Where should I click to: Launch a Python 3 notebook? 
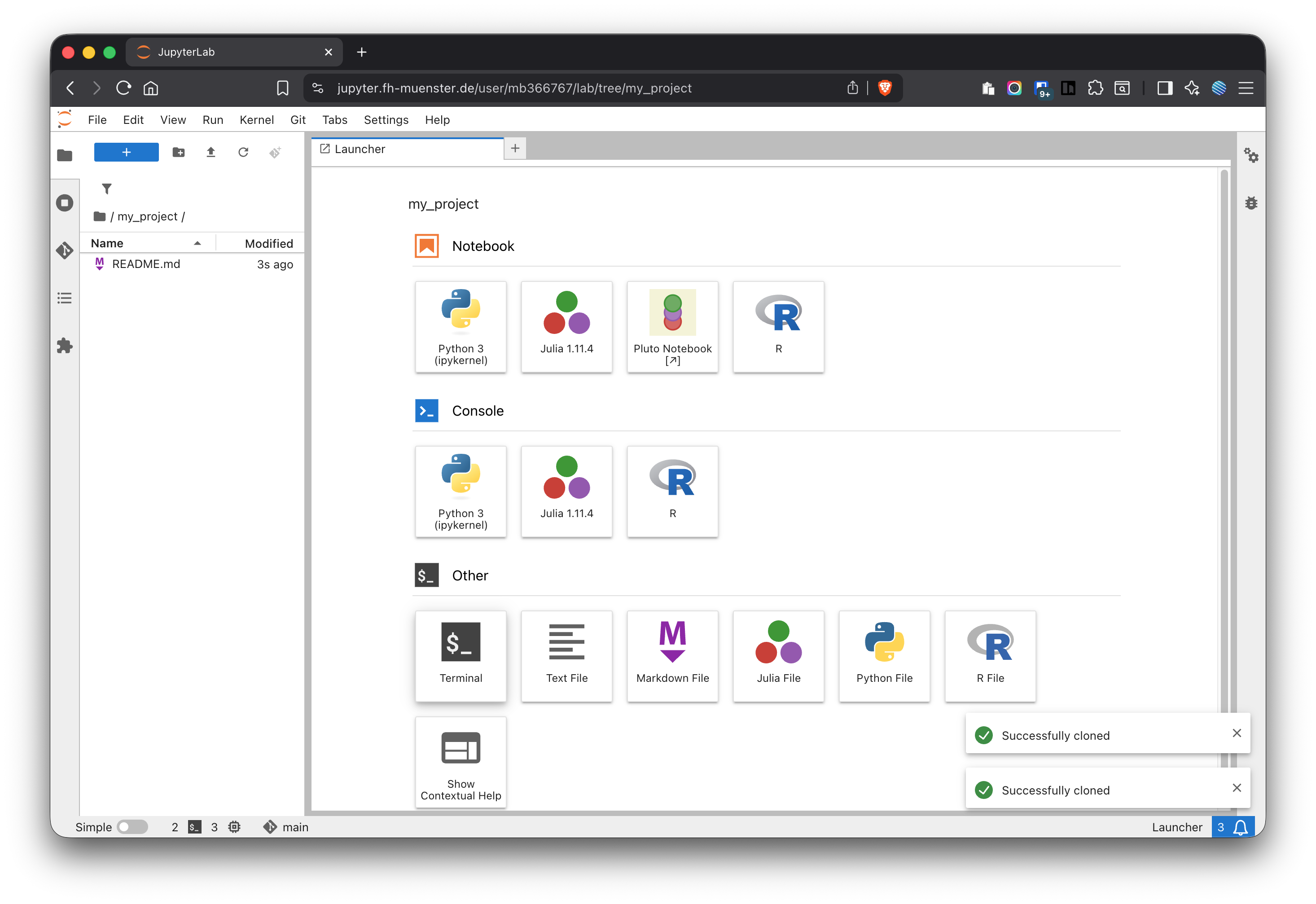[461, 326]
